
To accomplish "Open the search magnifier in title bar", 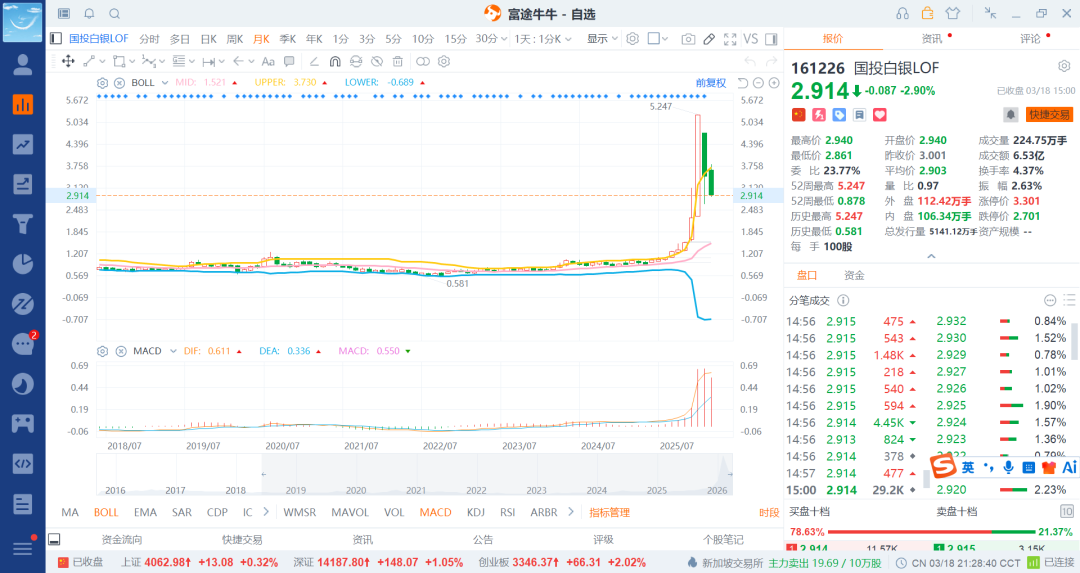I will point(115,14).
